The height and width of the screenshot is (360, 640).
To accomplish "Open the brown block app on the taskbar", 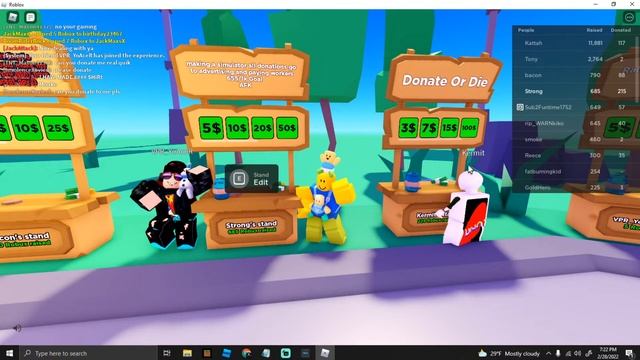I will point(207,353).
